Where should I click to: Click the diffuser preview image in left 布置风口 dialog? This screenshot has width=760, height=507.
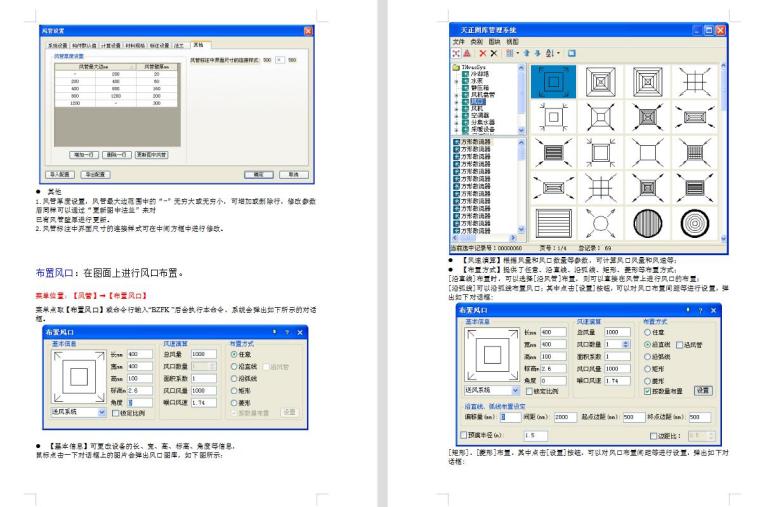76,377
